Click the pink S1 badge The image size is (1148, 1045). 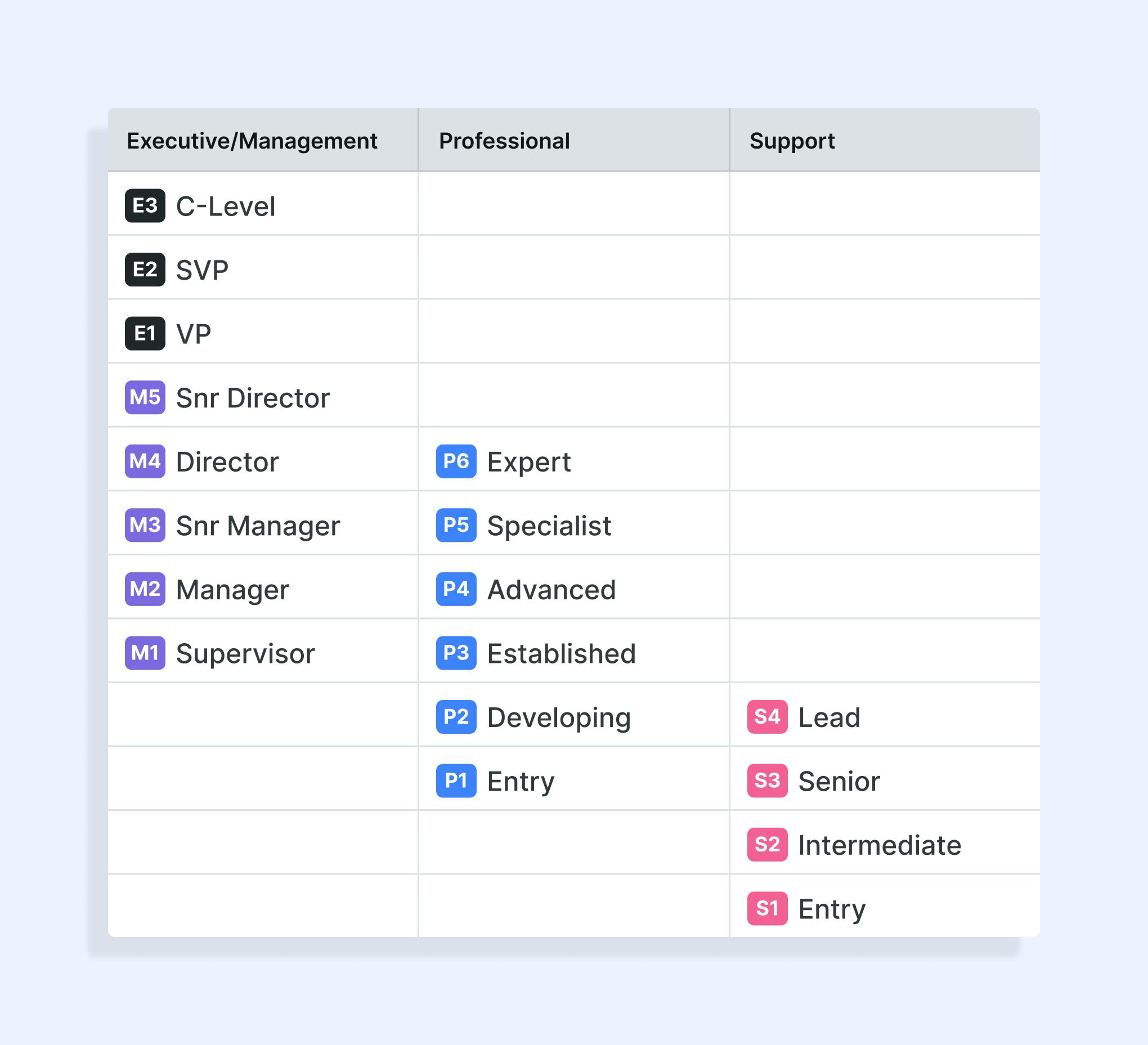[767, 908]
